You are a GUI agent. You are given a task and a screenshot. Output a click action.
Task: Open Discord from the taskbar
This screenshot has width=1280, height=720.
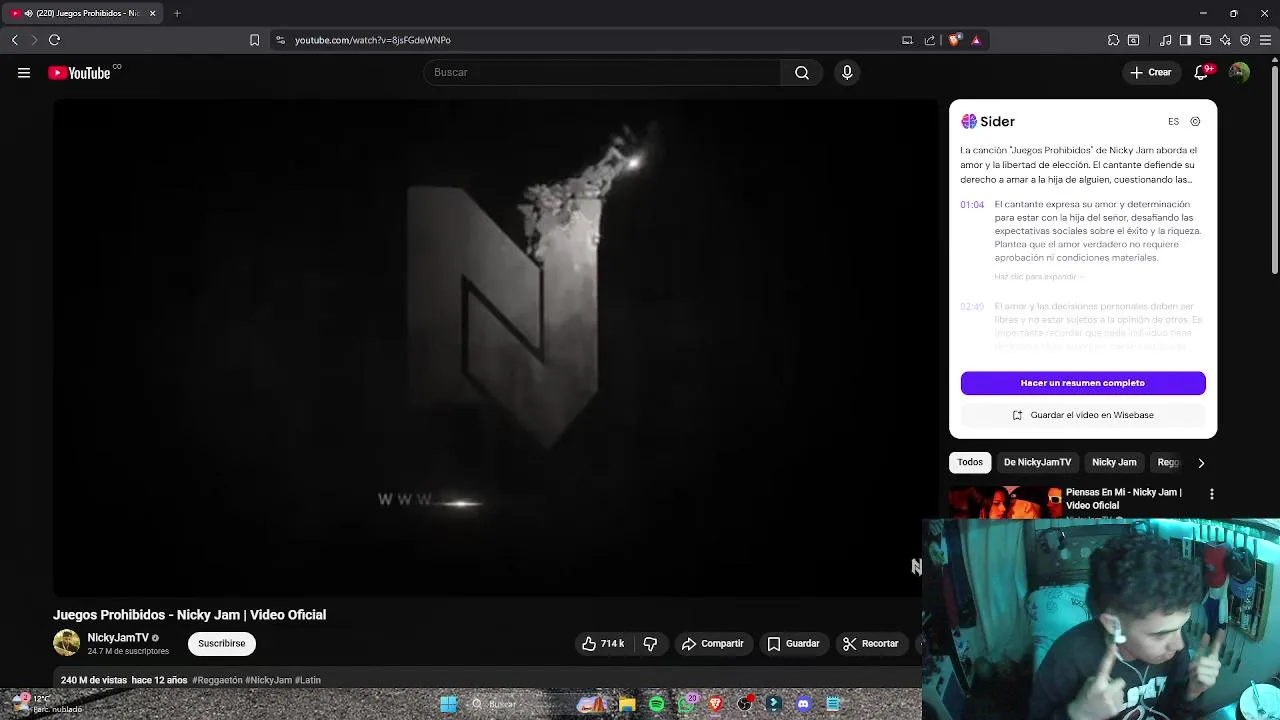click(803, 704)
